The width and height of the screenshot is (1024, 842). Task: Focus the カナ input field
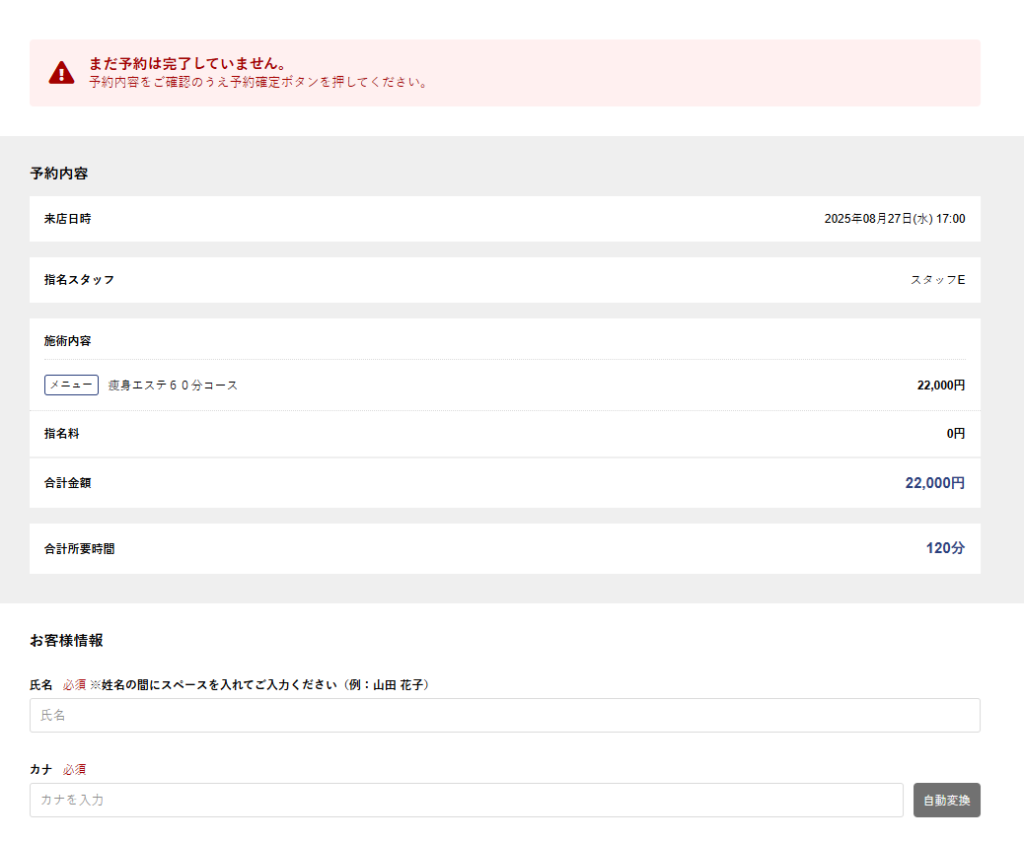(466, 800)
